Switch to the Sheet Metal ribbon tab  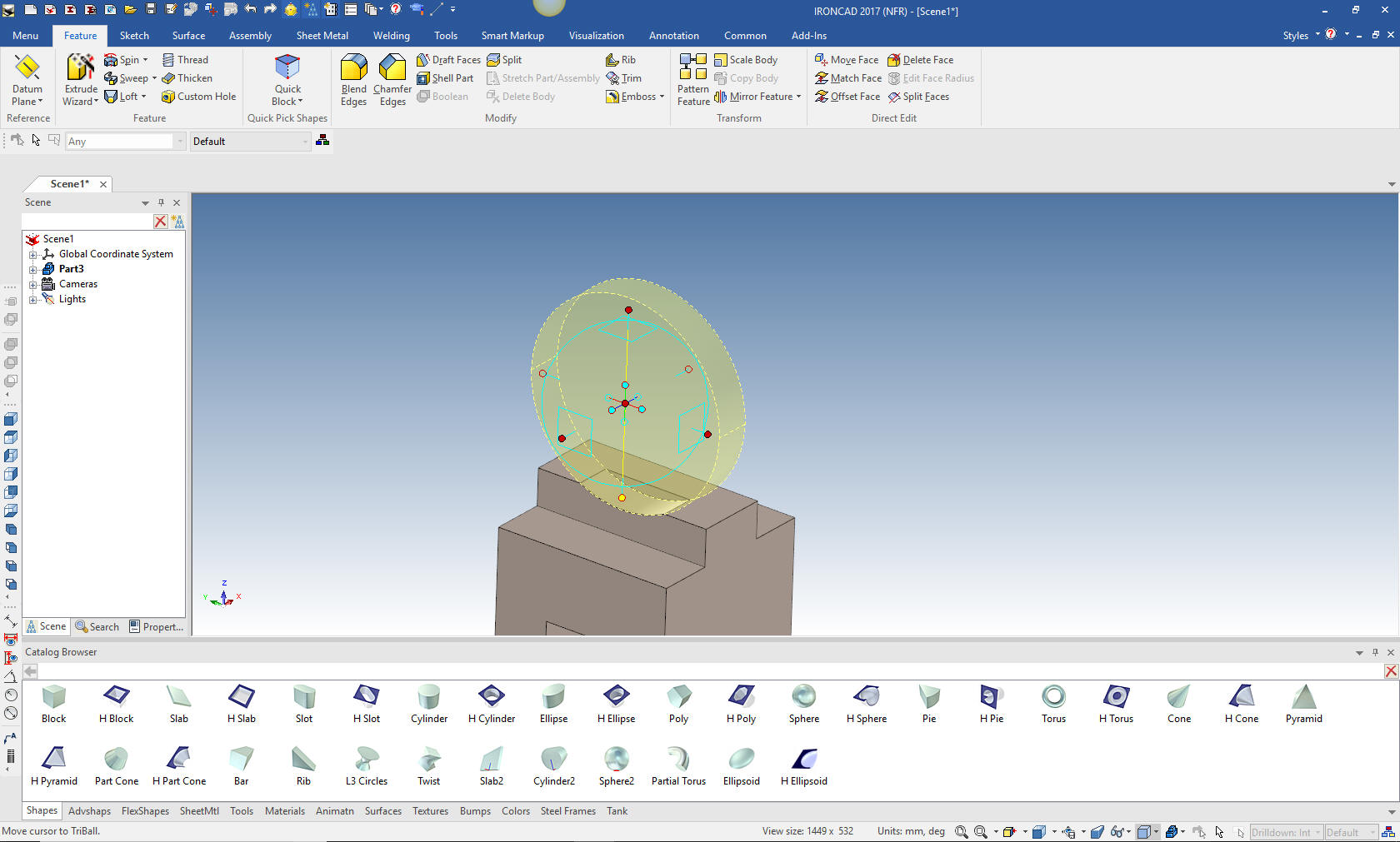click(322, 36)
